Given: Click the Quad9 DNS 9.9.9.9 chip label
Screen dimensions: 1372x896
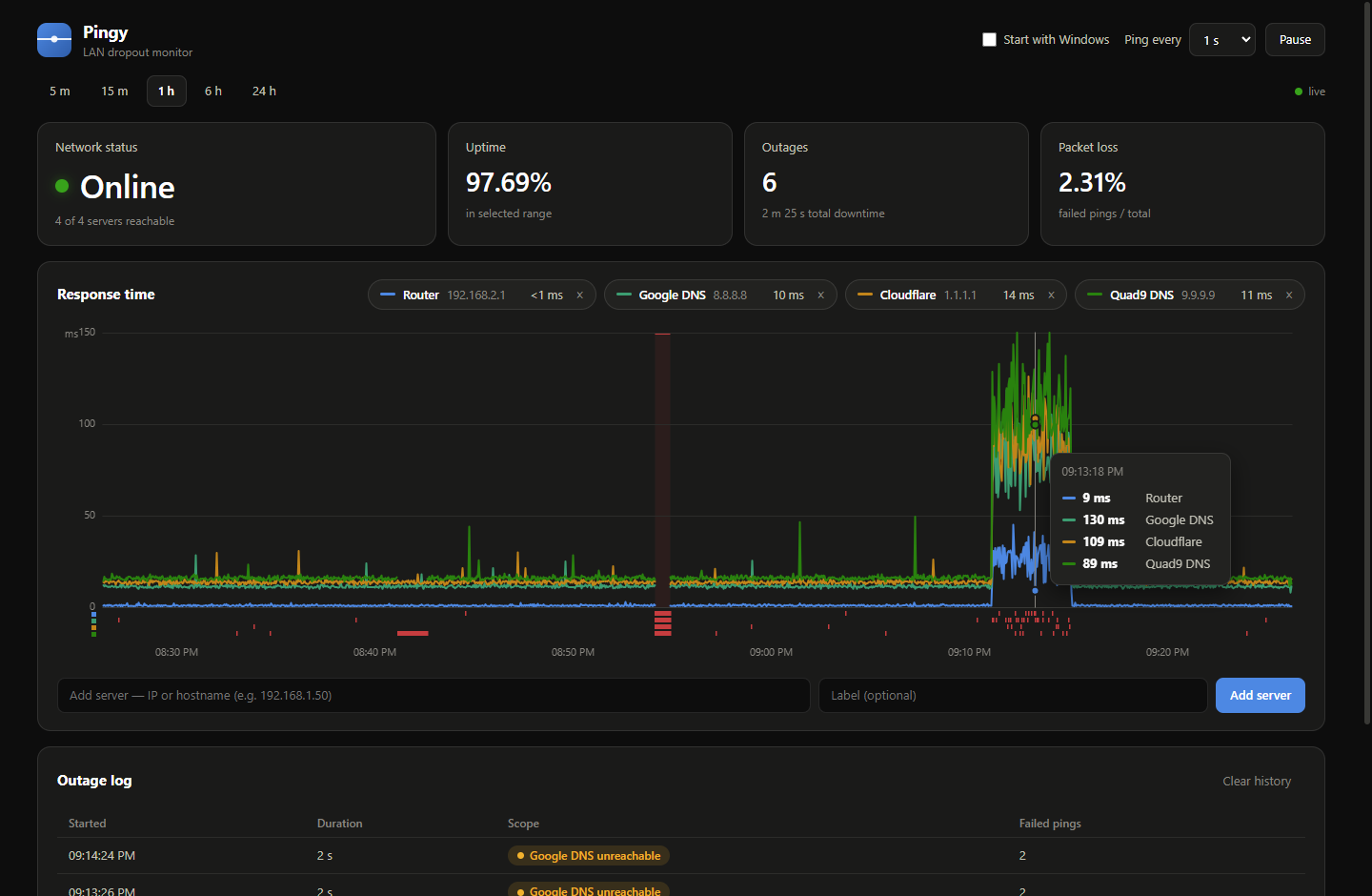Looking at the screenshot, I should 1162,295.
